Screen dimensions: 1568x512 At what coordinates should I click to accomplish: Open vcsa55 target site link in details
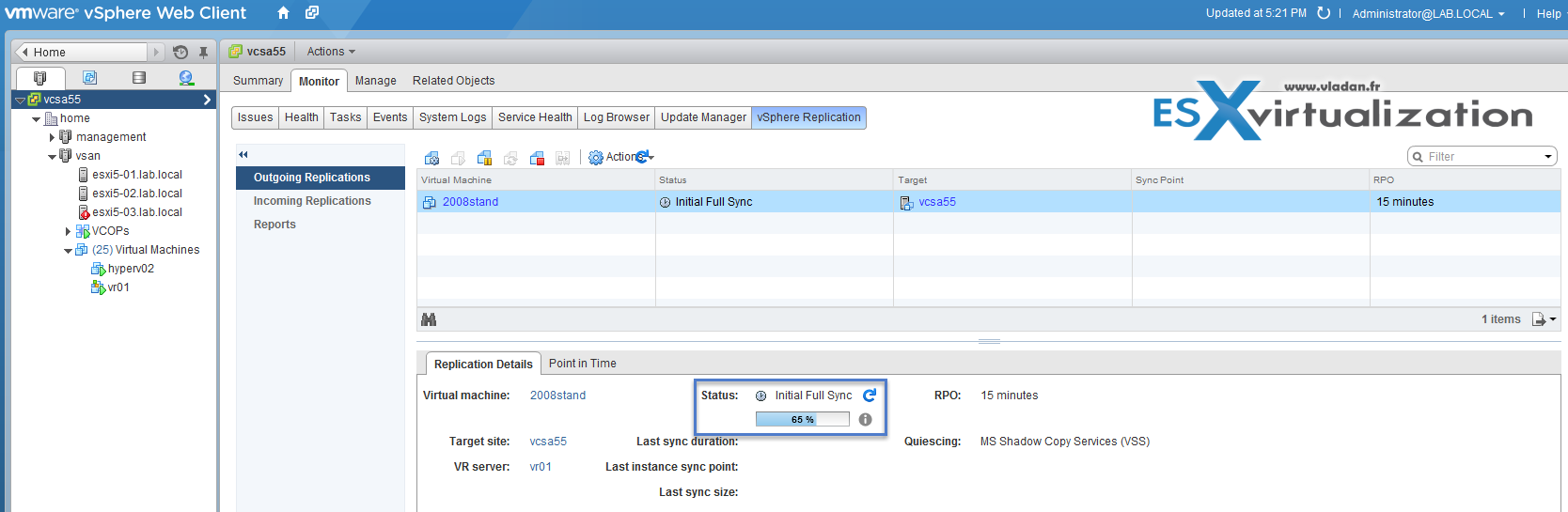tap(548, 442)
